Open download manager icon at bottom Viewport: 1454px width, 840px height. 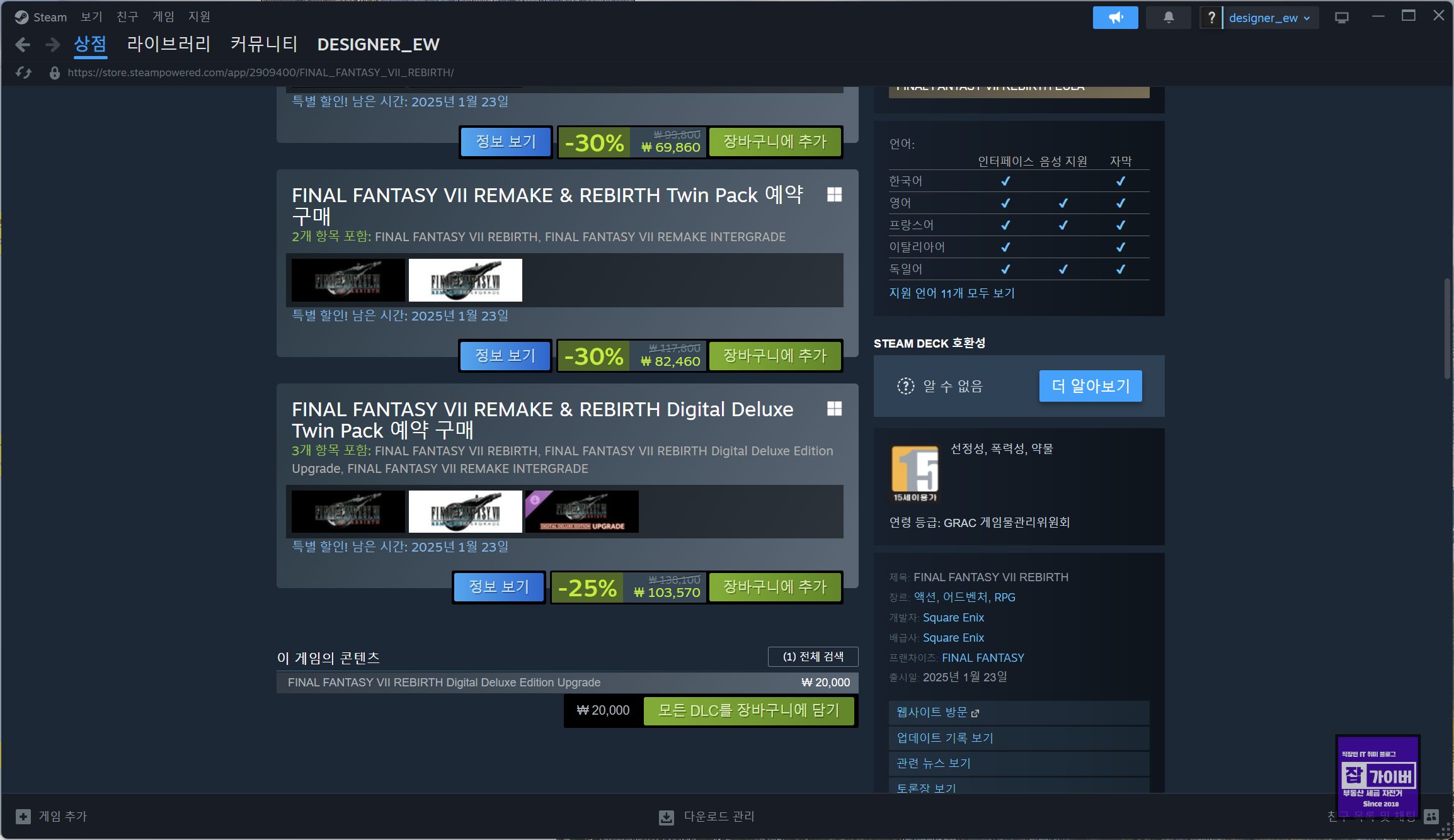(x=666, y=817)
